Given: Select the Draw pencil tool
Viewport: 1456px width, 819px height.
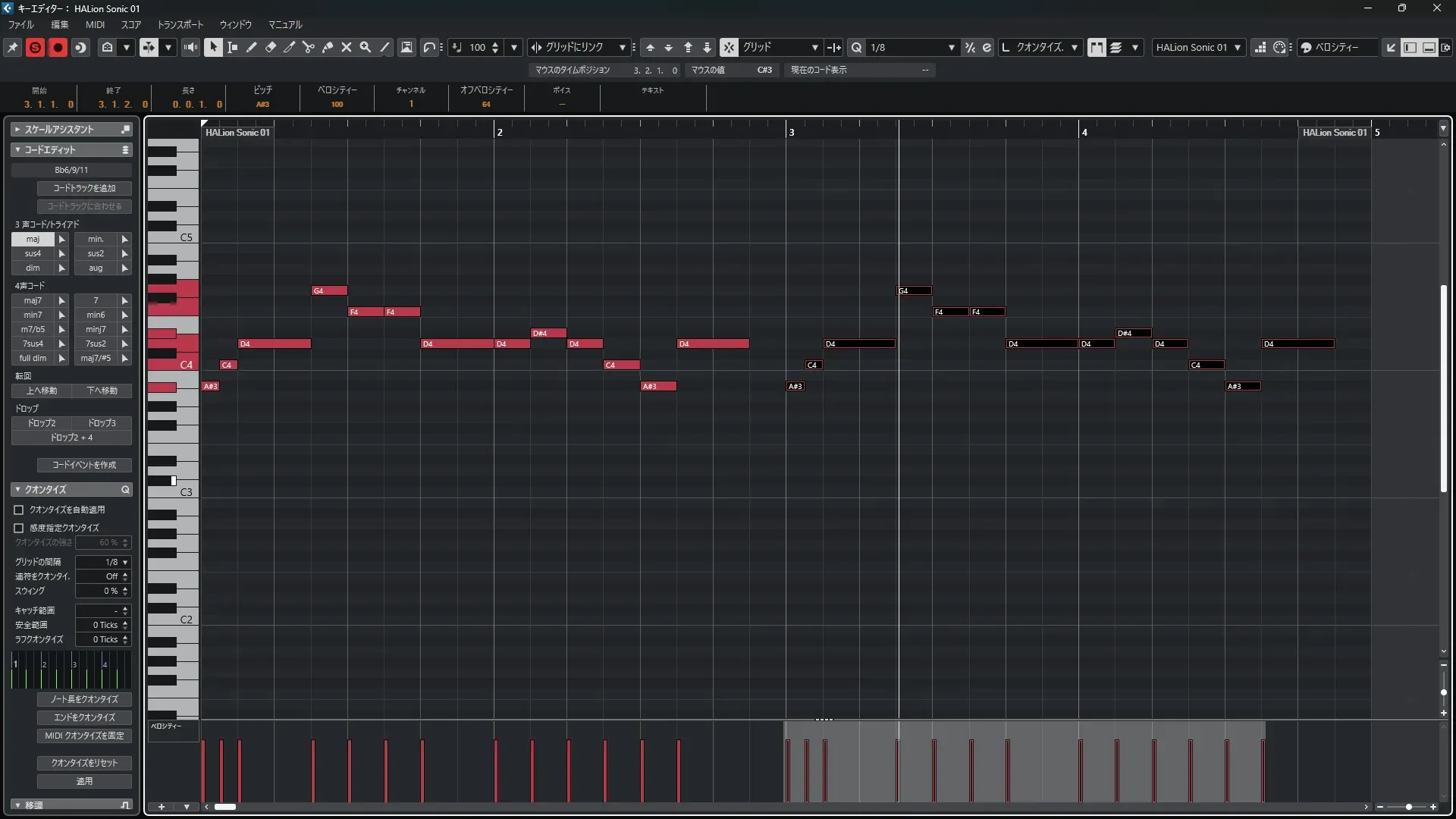Looking at the screenshot, I should [x=252, y=47].
